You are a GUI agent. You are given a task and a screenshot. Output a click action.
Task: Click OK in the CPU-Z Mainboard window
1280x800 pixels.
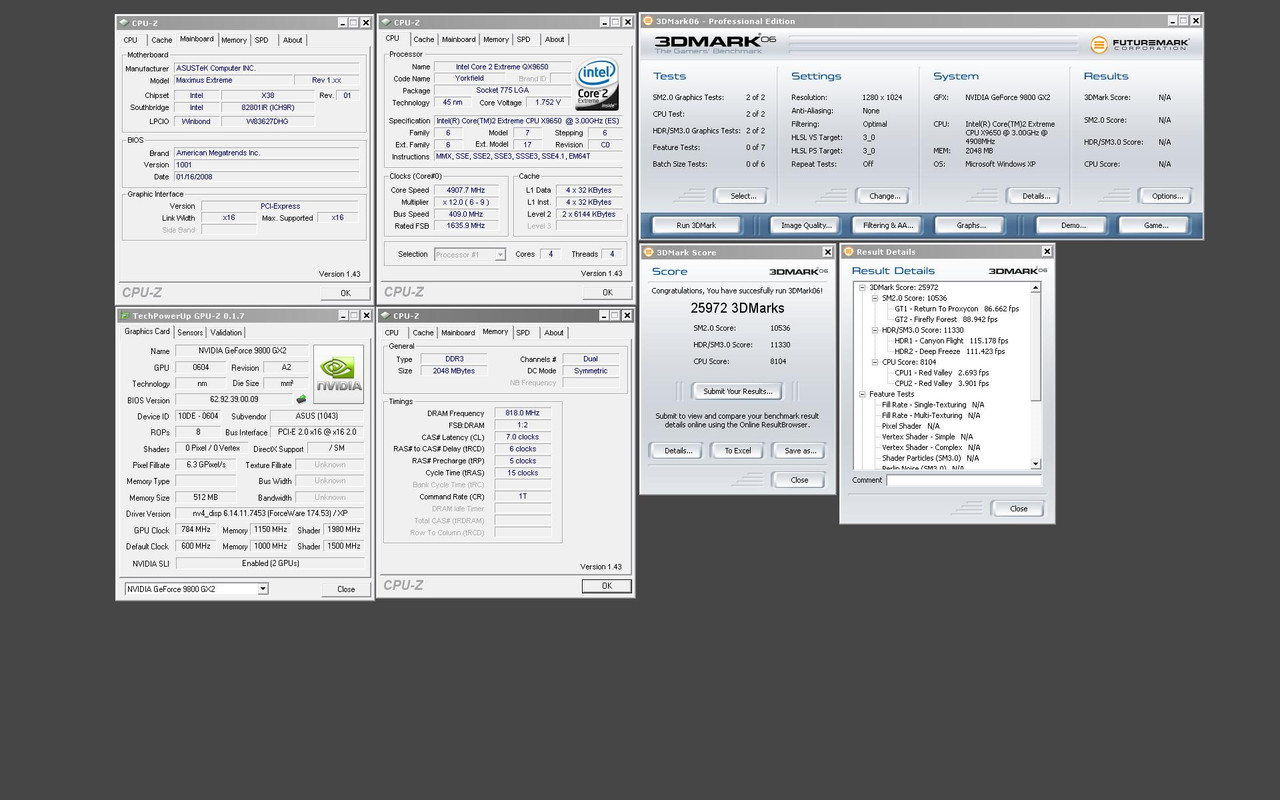[x=345, y=293]
